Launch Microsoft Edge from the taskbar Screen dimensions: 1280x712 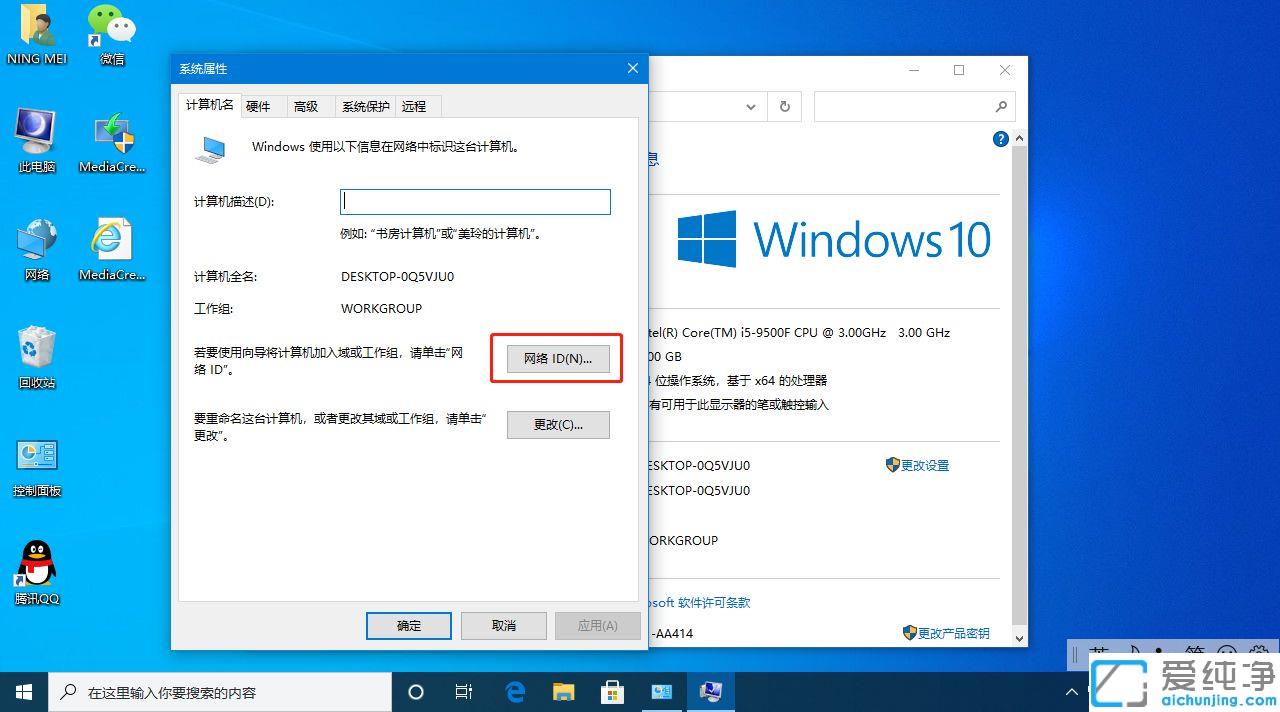pos(515,691)
